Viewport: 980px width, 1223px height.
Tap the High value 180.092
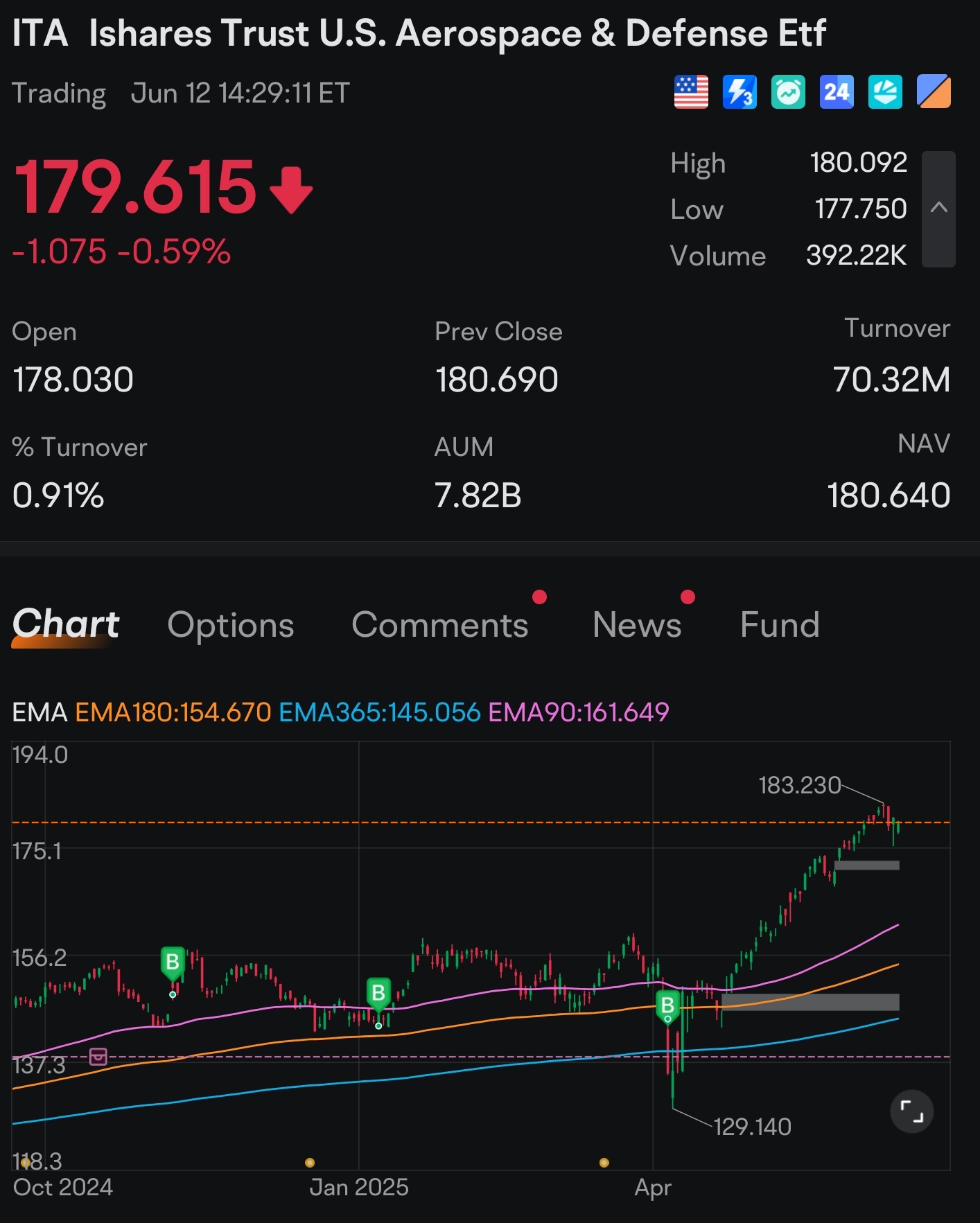pos(859,163)
